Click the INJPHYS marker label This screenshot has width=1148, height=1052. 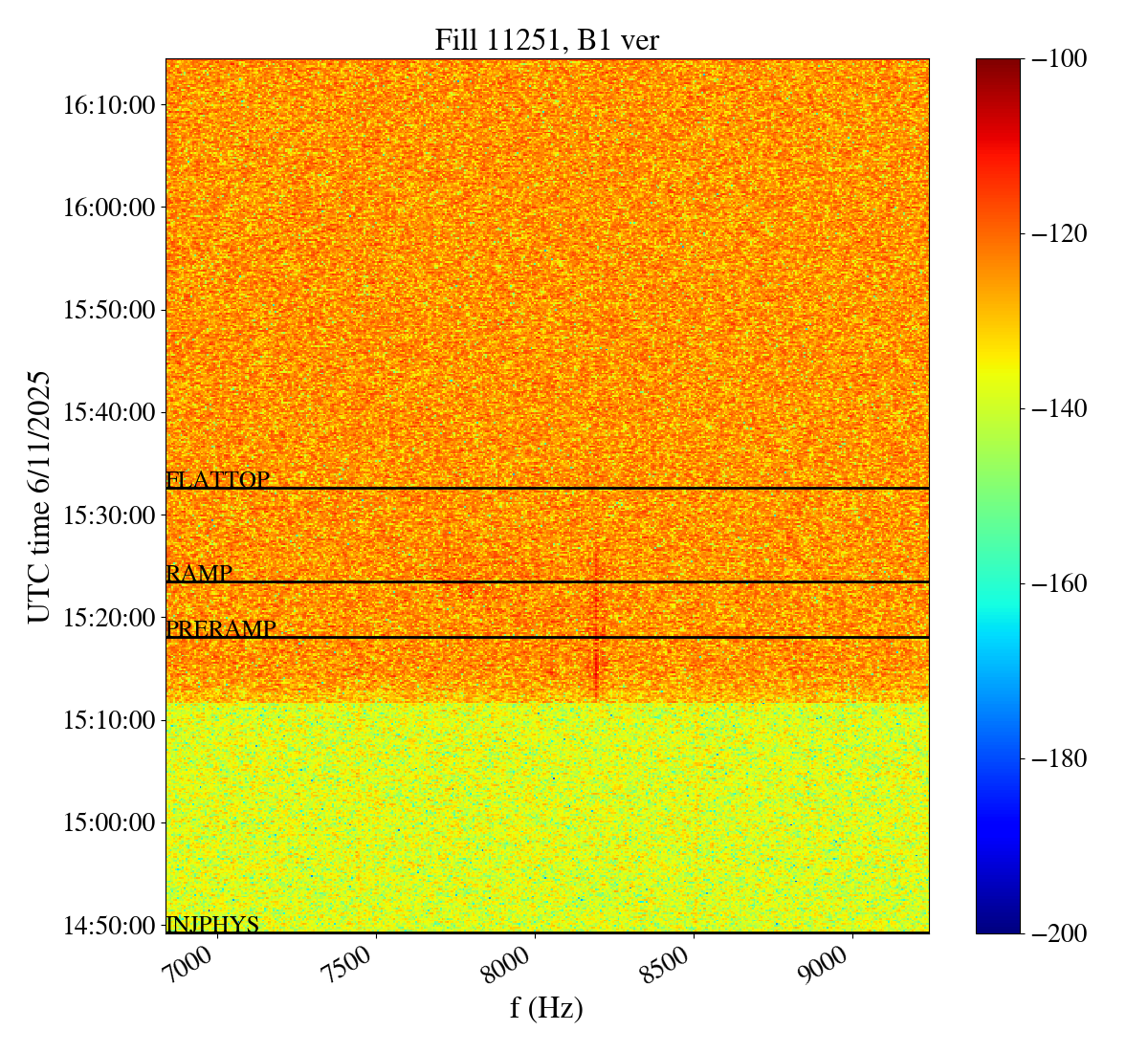point(212,925)
